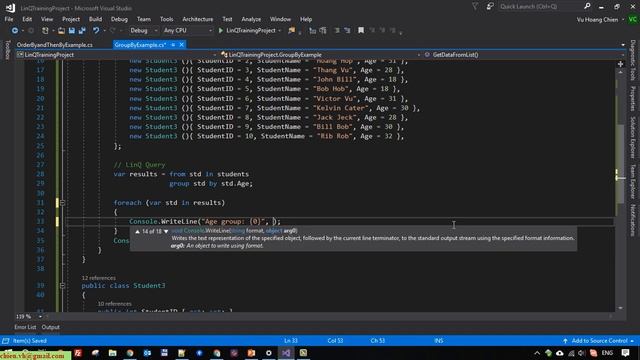Click the Vu Hoang Chien account name
This screenshot has height=360, width=640.
coord(597,20)
